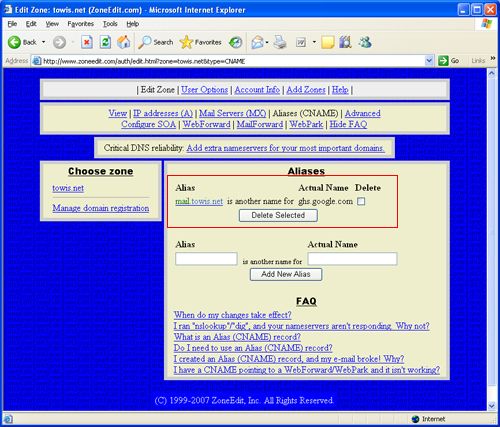Click the Forward arrow button
The image size is (500, 427).
pos(59,42)
